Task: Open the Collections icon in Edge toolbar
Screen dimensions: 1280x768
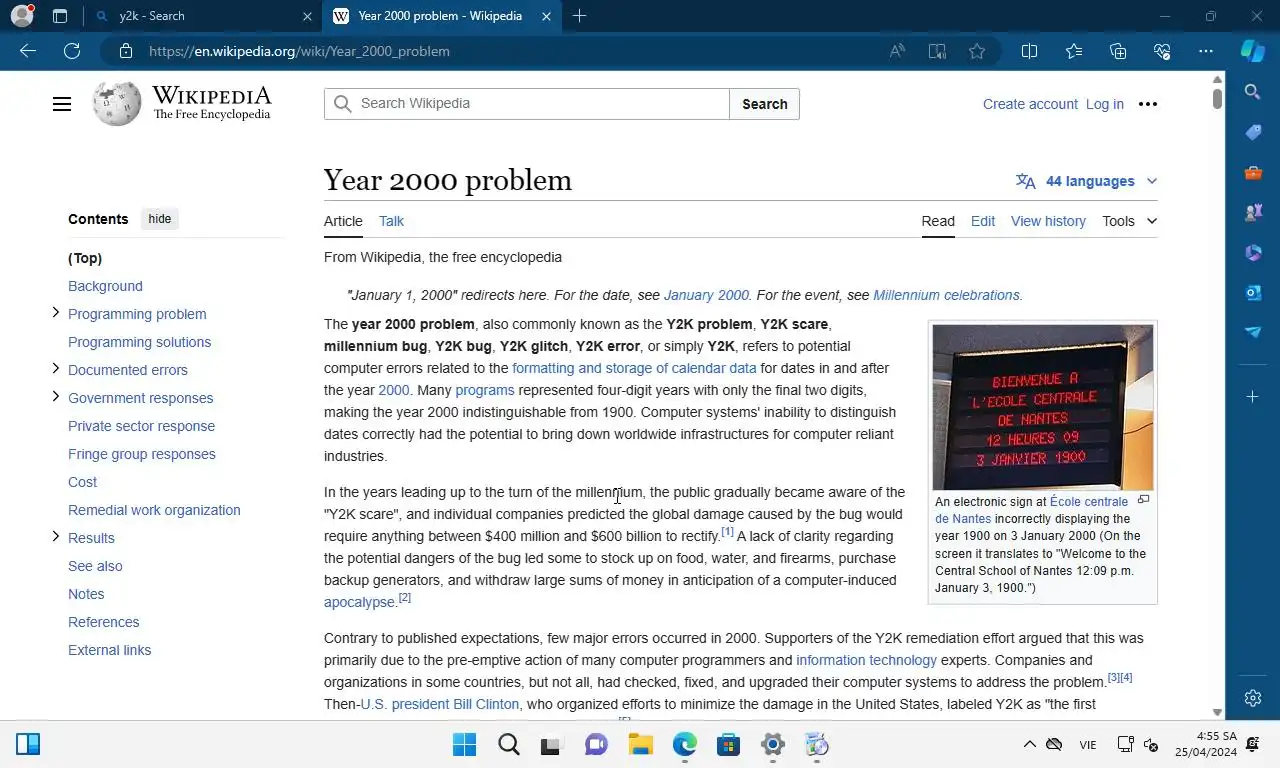Action: 1118,51
